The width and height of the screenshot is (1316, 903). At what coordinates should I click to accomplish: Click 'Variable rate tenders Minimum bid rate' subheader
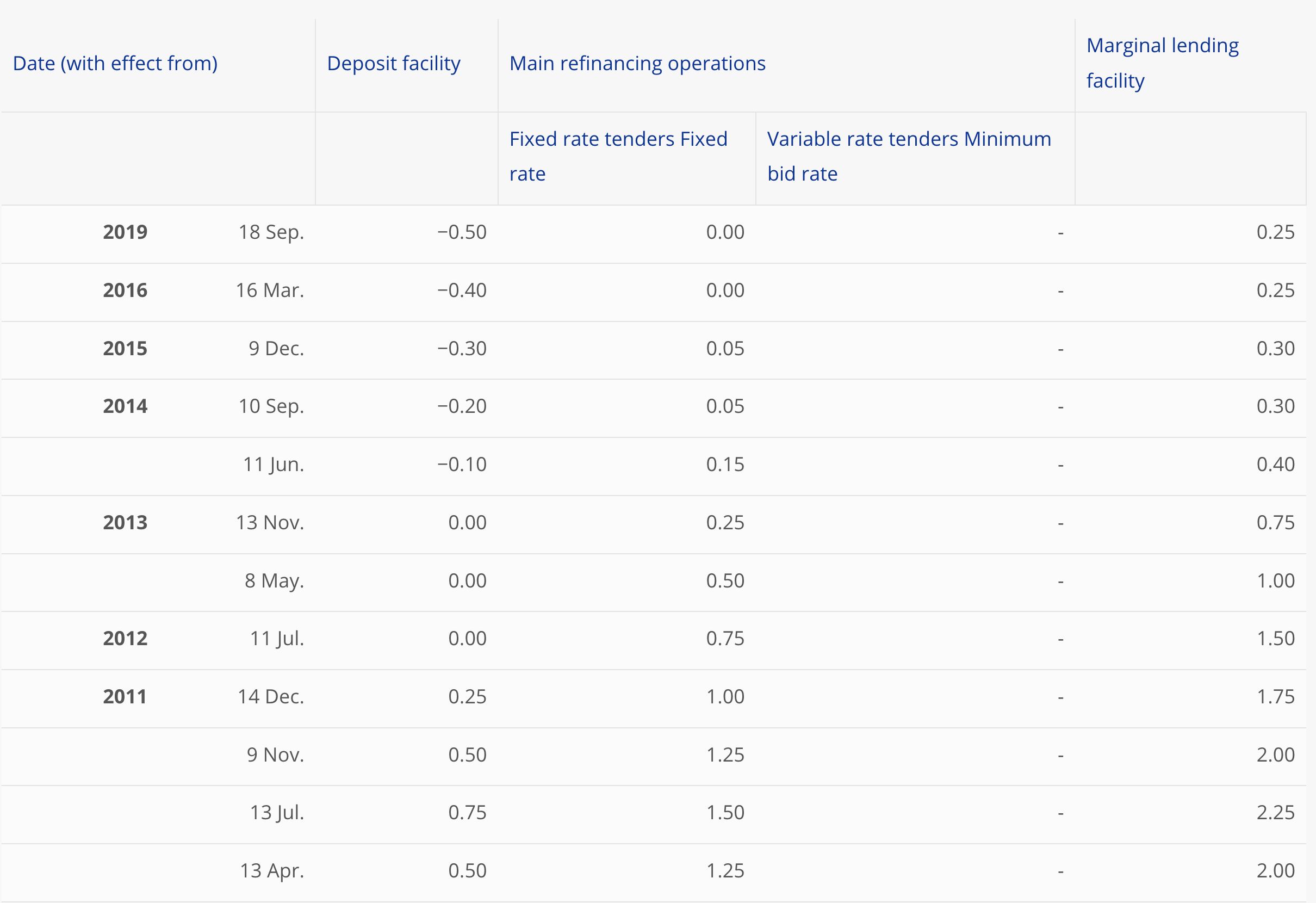coord(909,156)
